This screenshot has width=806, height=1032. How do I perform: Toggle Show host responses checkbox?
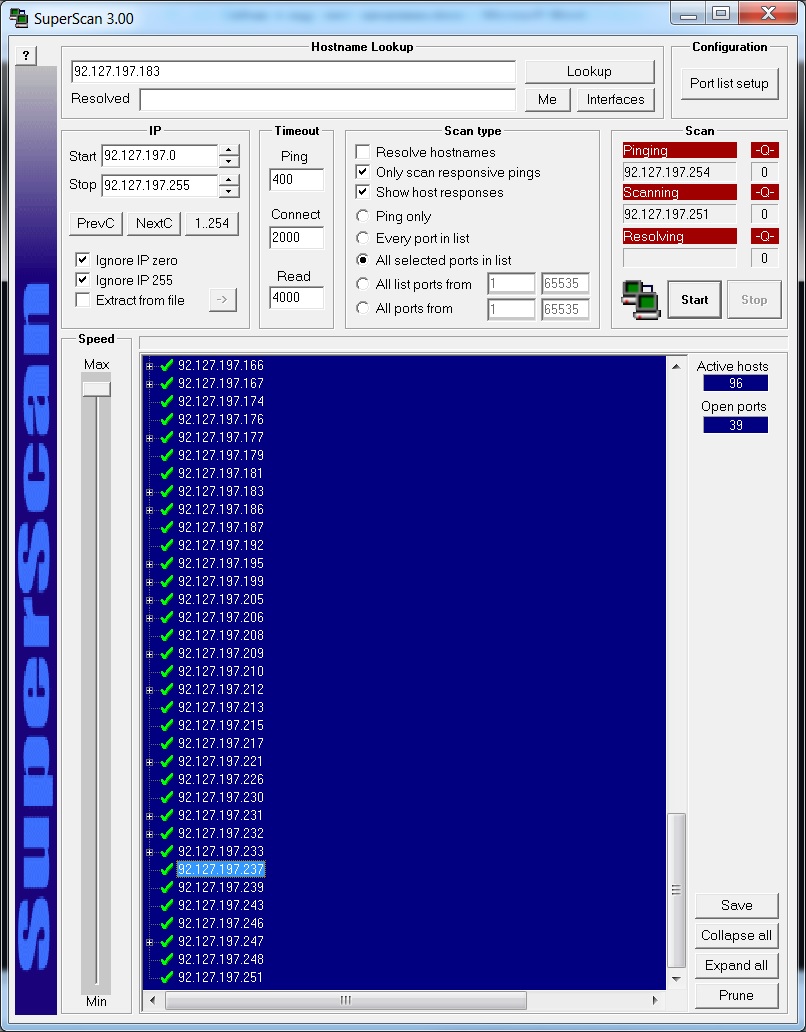(362, 192)
